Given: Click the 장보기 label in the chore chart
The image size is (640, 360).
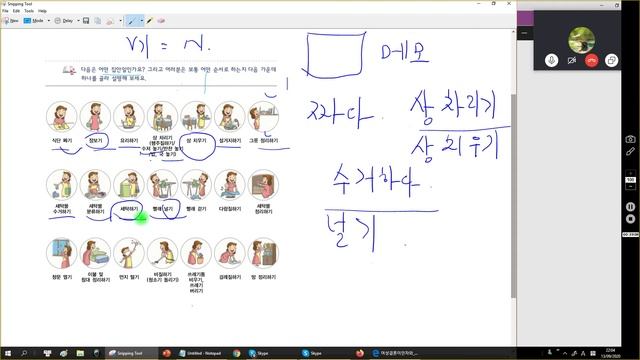Looking at the screenshot, I should (x=96, y=140).
